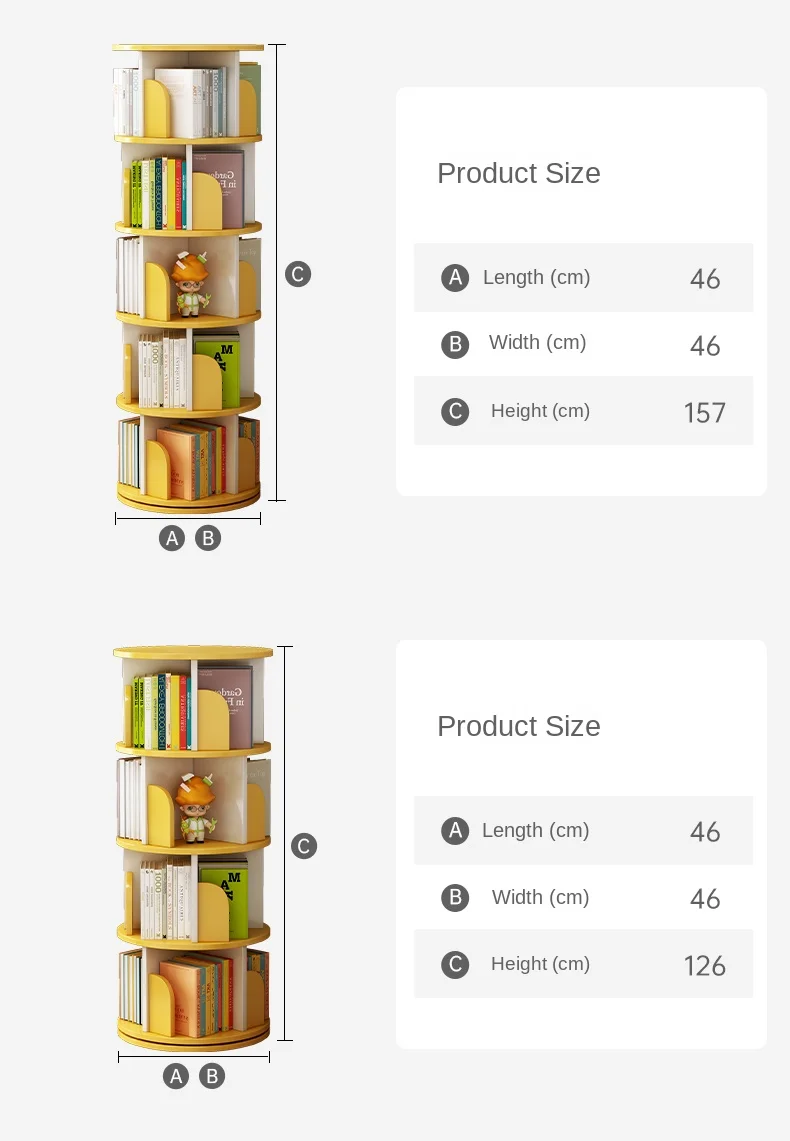The image size is (790, 1141).
Task: Click the Length (cm) label in top table
Action: coord(536,277)
